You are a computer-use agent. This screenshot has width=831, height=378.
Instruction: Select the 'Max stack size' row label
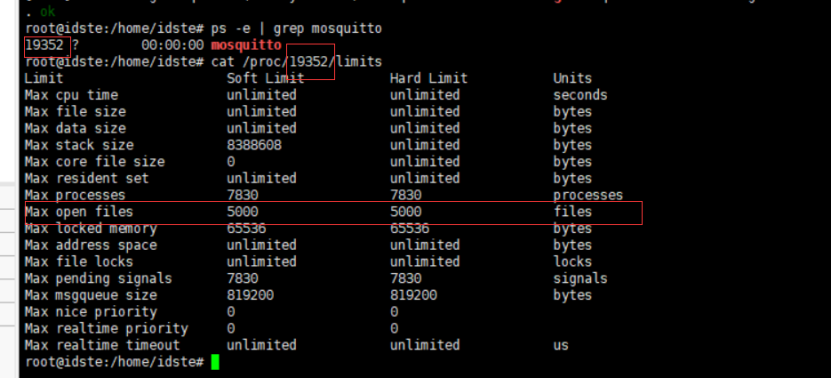pos(79,145)
